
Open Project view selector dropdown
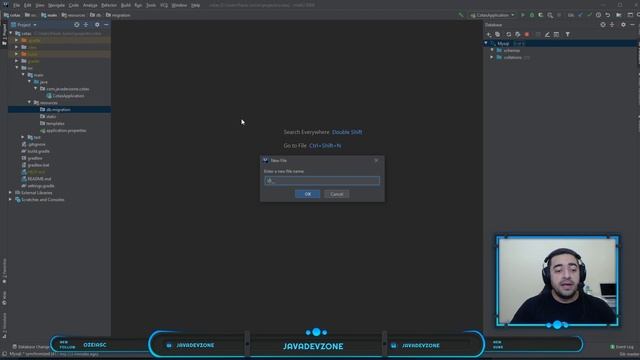pos(24,25)
